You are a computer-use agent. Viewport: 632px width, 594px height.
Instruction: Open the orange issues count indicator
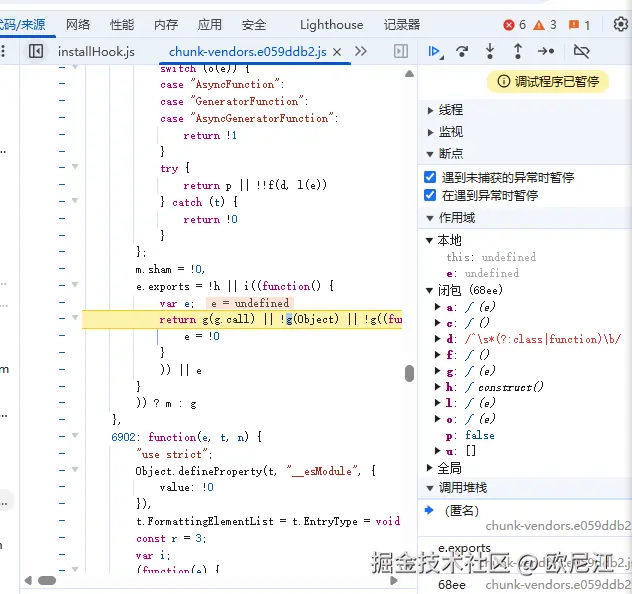[x=579, y=25]
